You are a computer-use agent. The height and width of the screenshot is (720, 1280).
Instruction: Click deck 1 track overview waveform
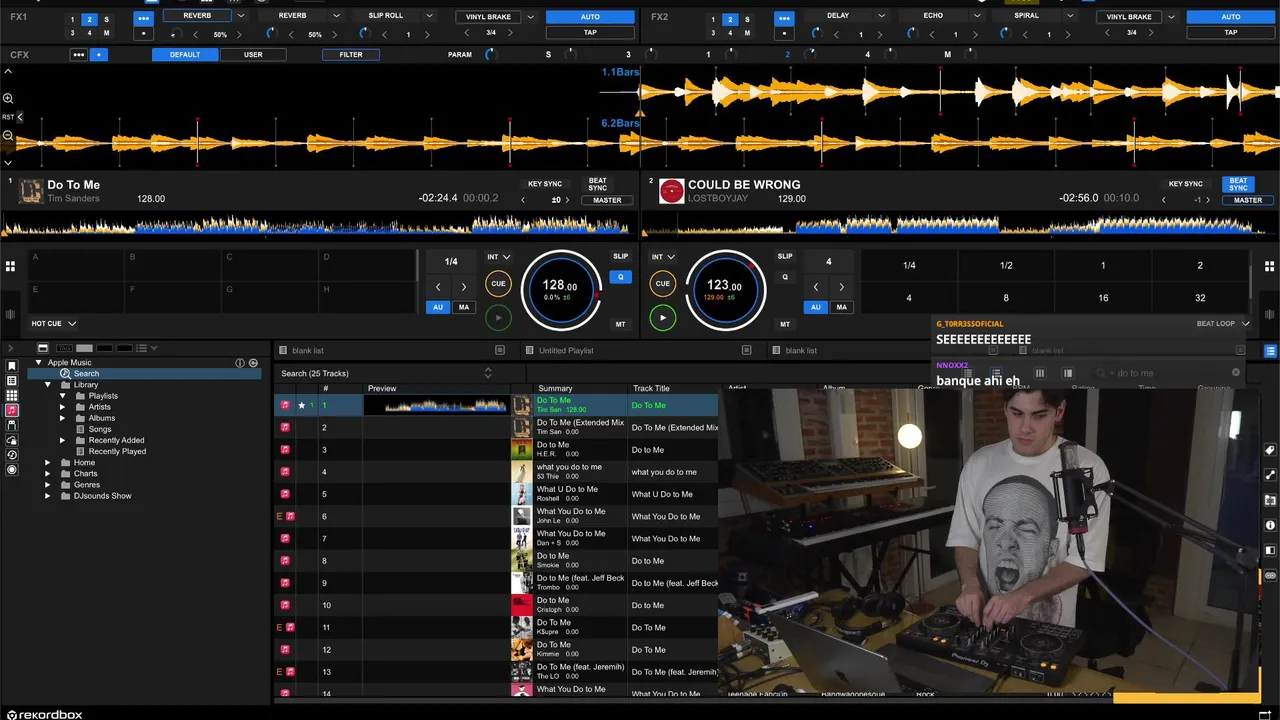pyautogui.click(x=318, y=225)
